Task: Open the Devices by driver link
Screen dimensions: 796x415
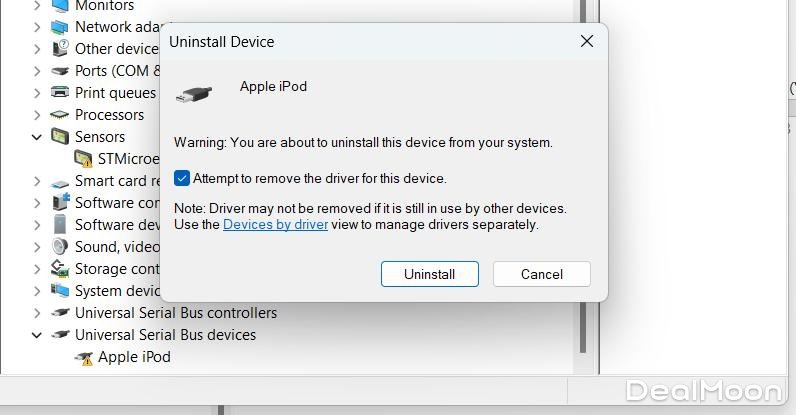Action: [275, 225]
